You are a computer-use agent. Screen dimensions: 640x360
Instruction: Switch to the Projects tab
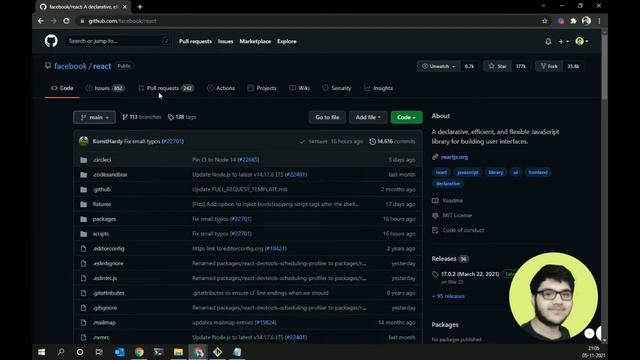[262, 88]
